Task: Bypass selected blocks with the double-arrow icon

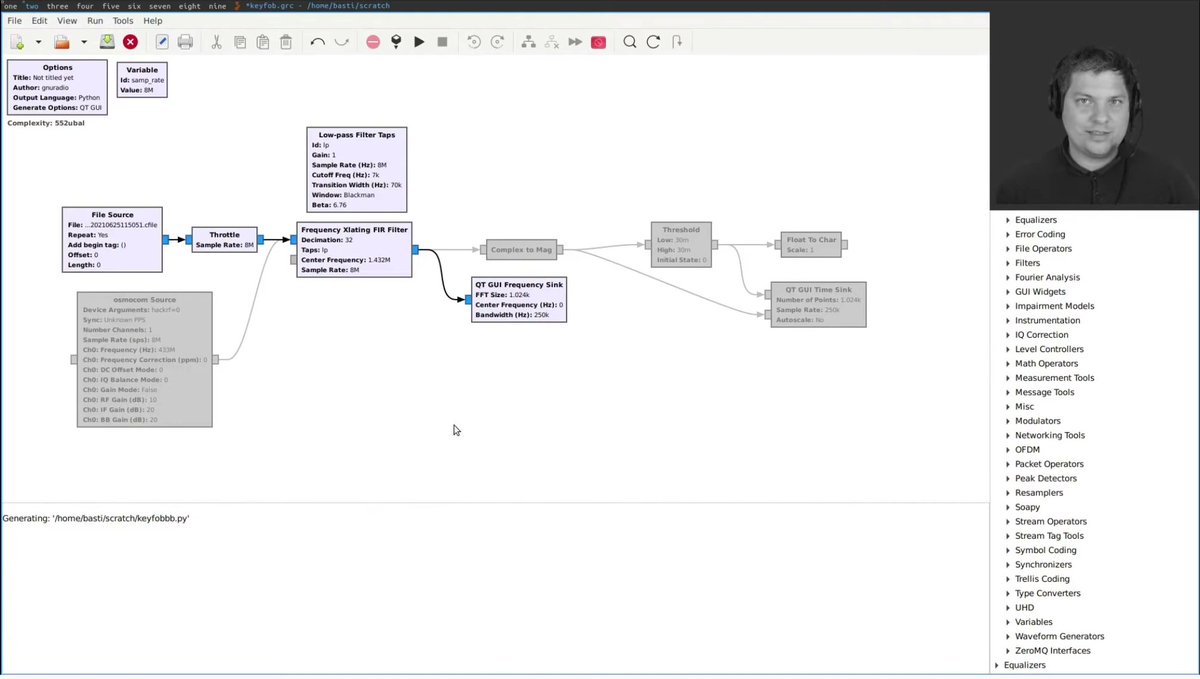Action: [x=575, y=42]
